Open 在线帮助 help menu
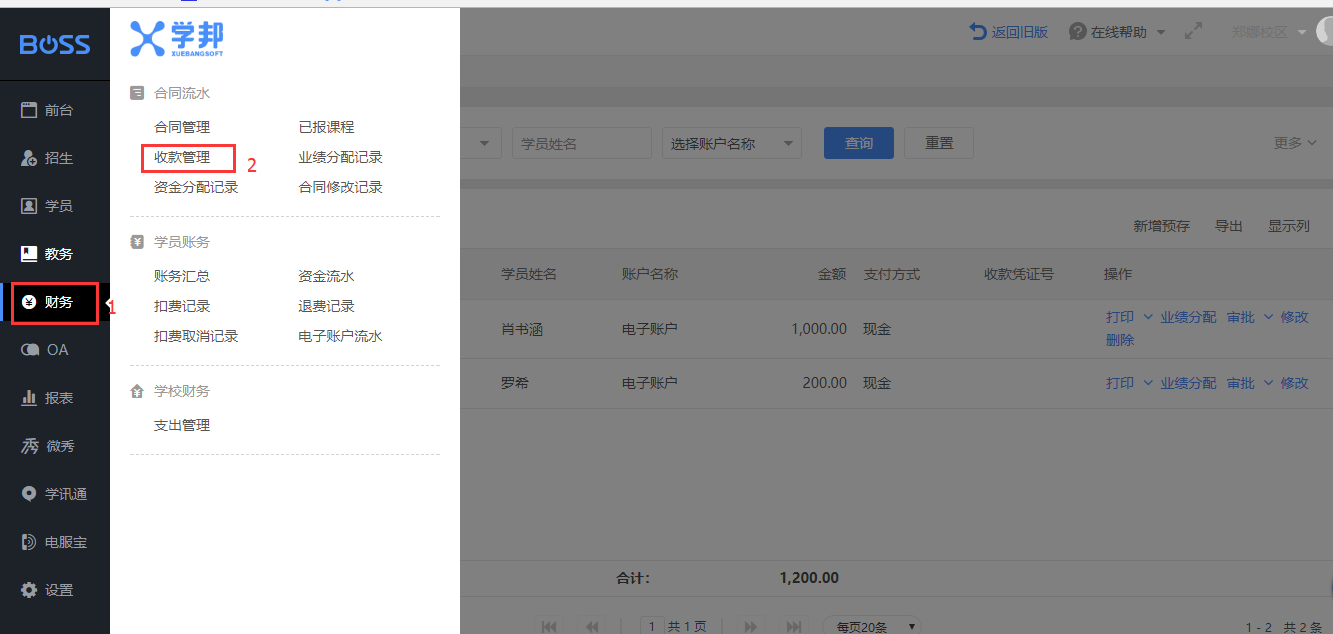 (x=1117, y=32)
